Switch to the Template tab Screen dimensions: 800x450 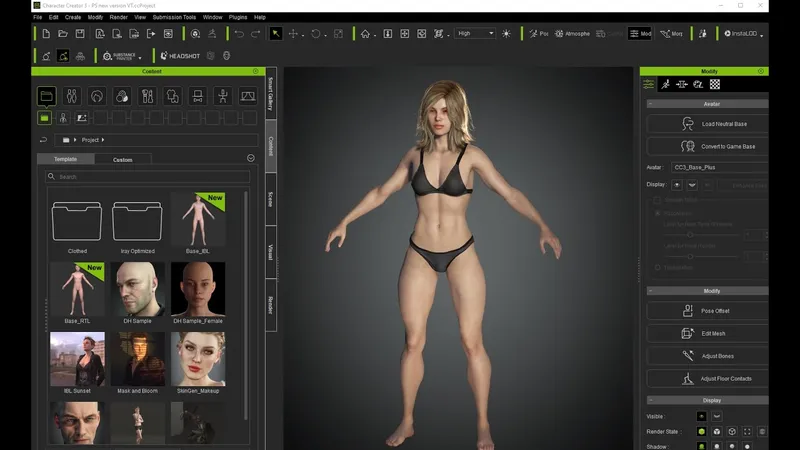click(x=65, y=159)
